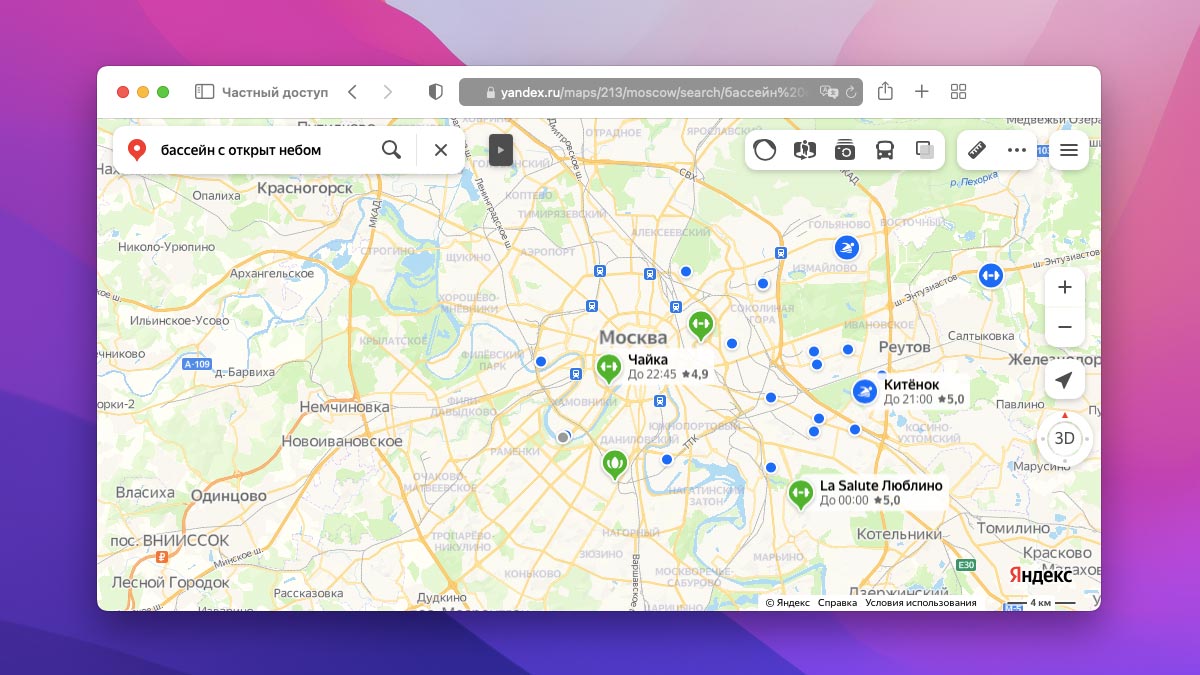The height and width of the screenshot is (675, 1200).
Task: Open the Чайка green marker
Action: pyautogui.click(x=608, y=369)
